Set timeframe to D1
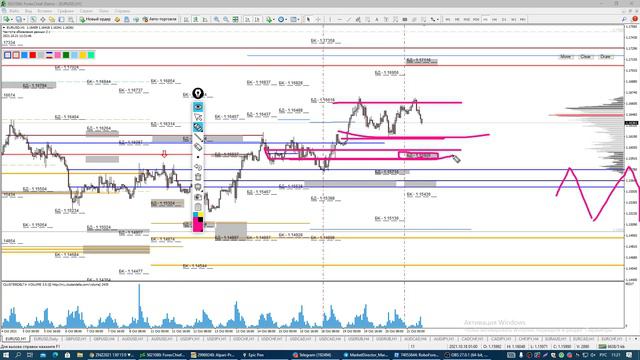 [x=504, y=19]
